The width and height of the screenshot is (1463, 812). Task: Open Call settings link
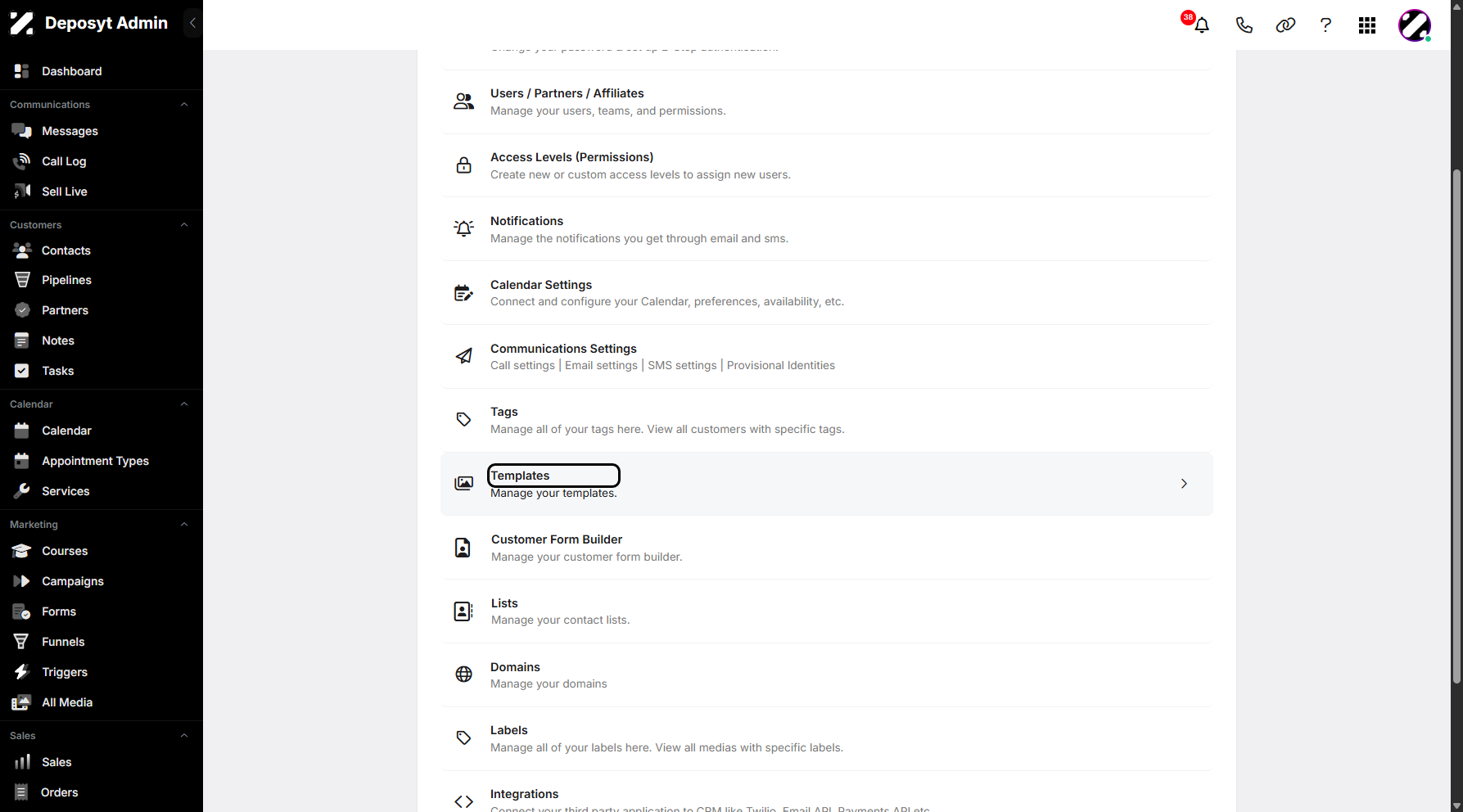pyautogui.click(x=522, y=366)
